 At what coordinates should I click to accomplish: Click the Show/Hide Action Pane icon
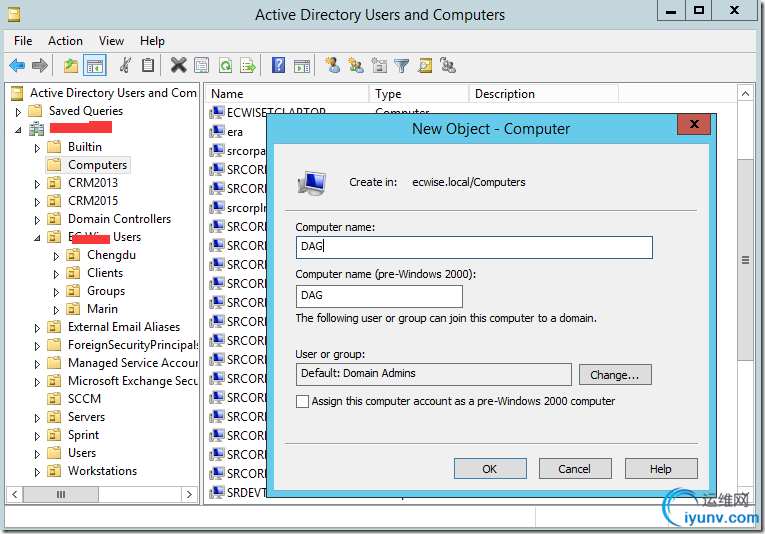tap(302, 65)
